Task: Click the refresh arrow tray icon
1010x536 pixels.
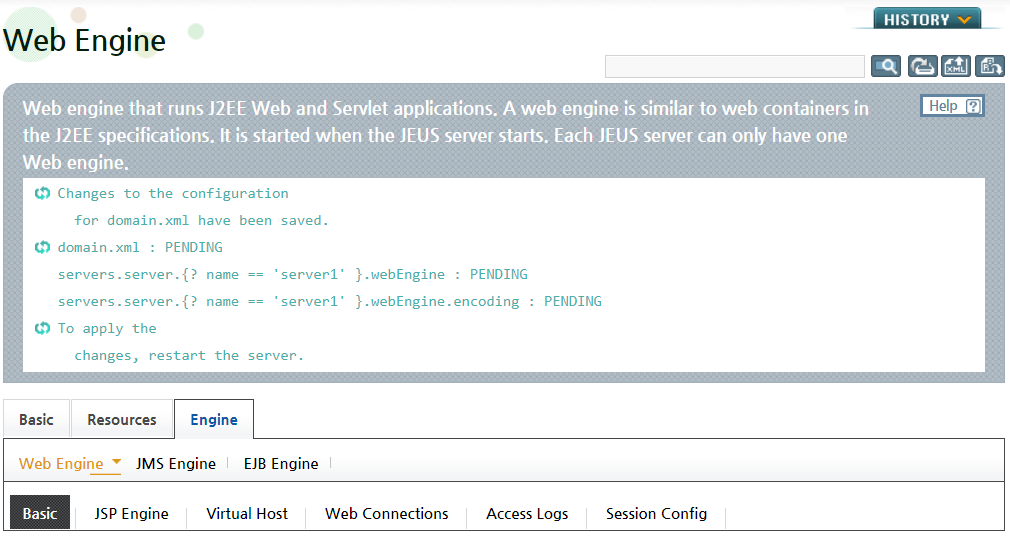Action: [922, 66]
